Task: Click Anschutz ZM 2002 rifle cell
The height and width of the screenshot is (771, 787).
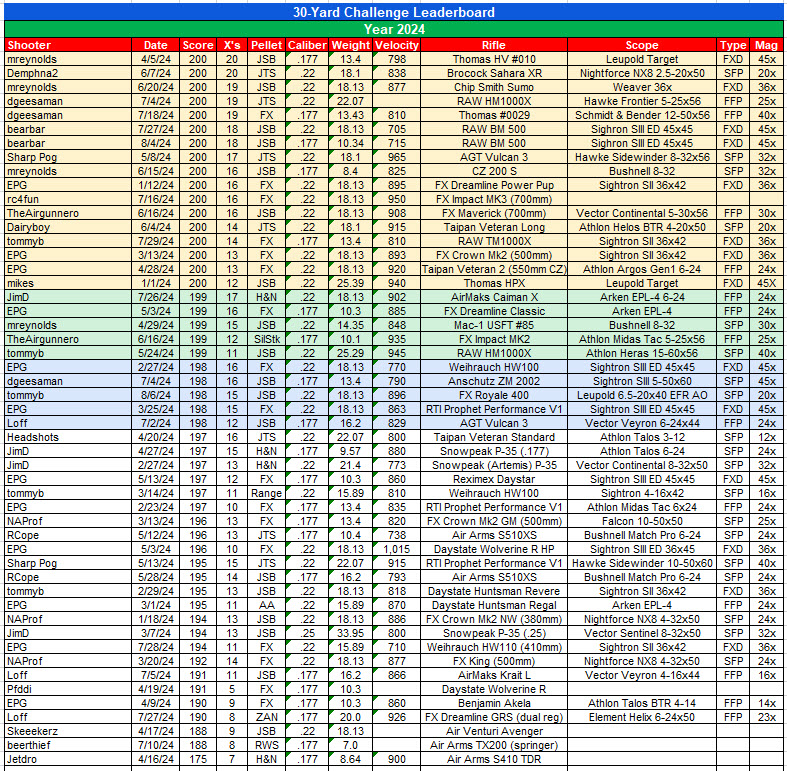Action: tap(494, 381)
